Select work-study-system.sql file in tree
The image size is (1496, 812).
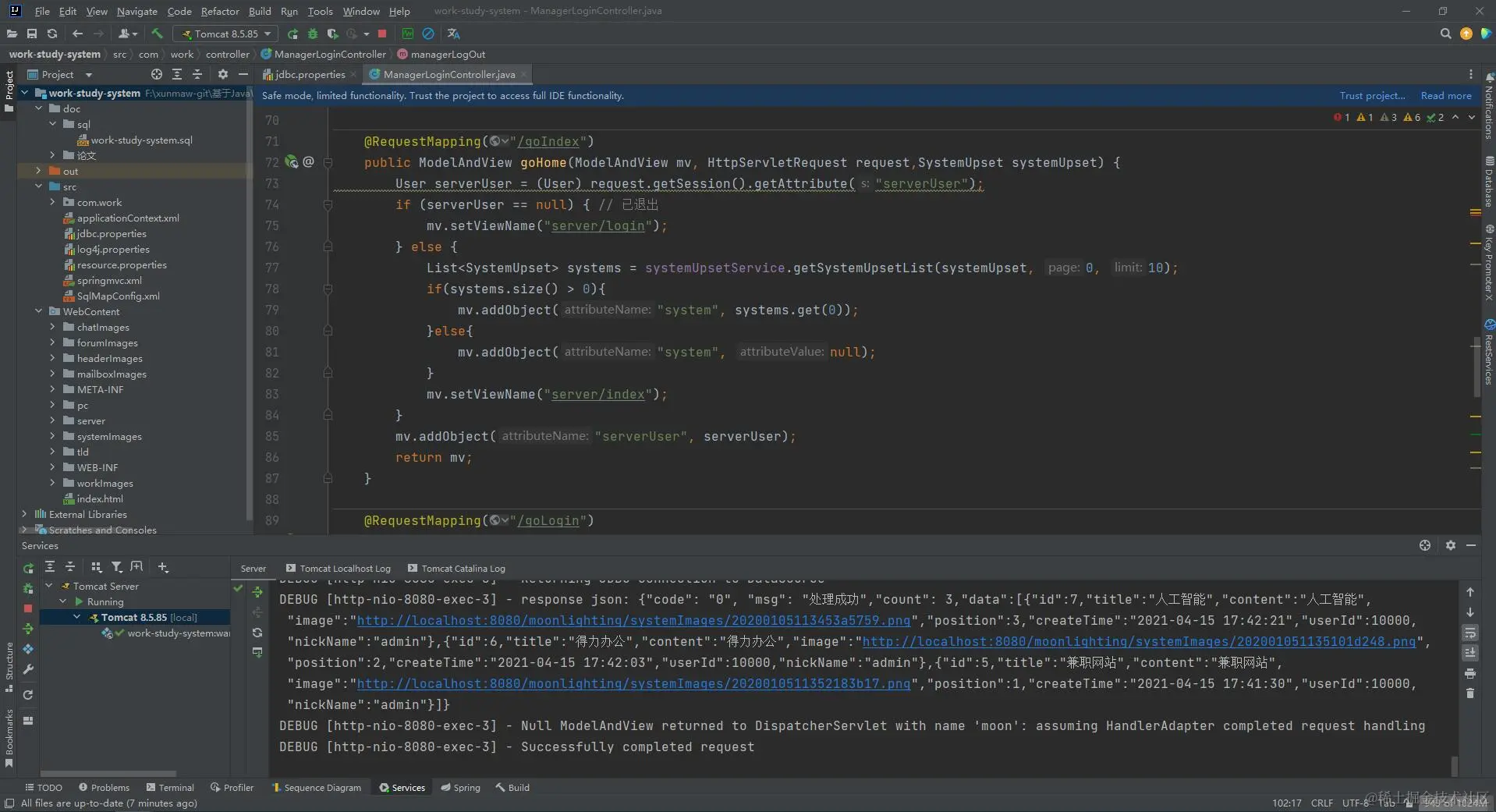click(134, 140)
